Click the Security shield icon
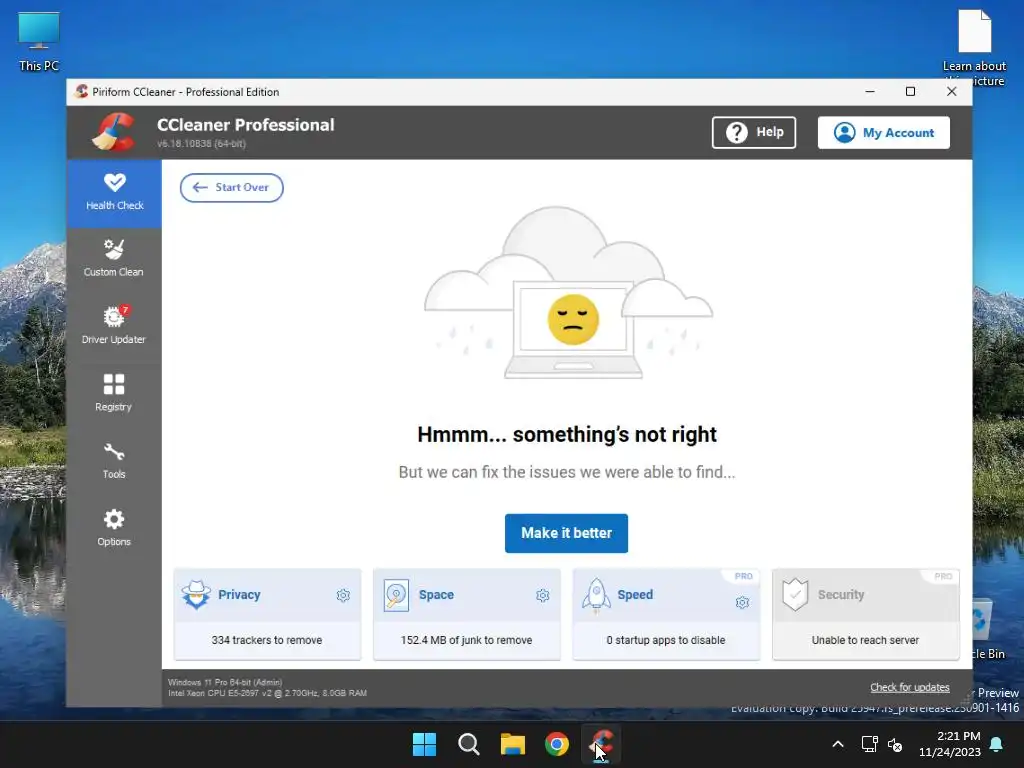The height and width of the screenshot is (768, 1024). coord(795,594)
